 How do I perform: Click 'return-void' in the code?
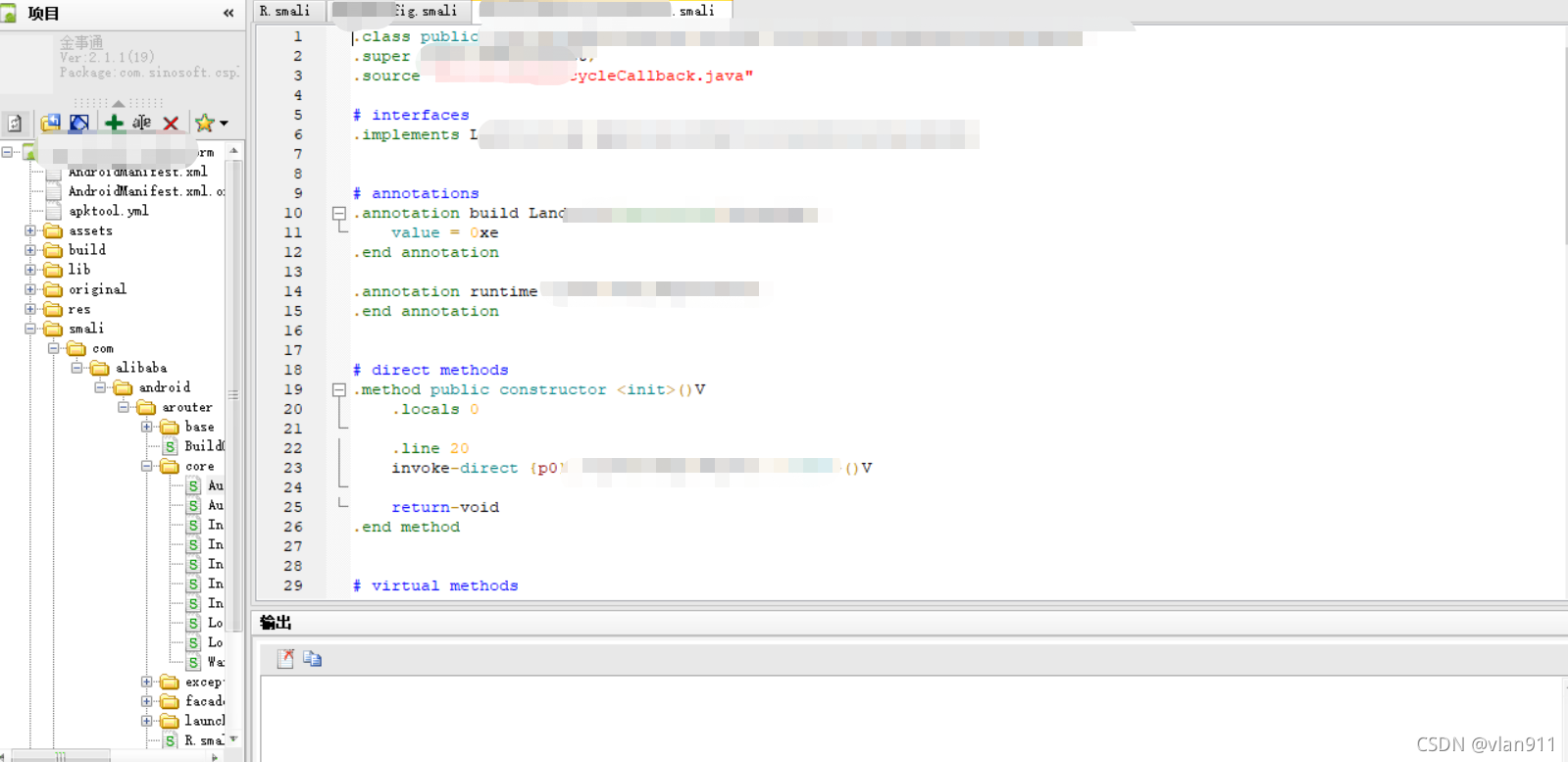[x=445, y=507]
